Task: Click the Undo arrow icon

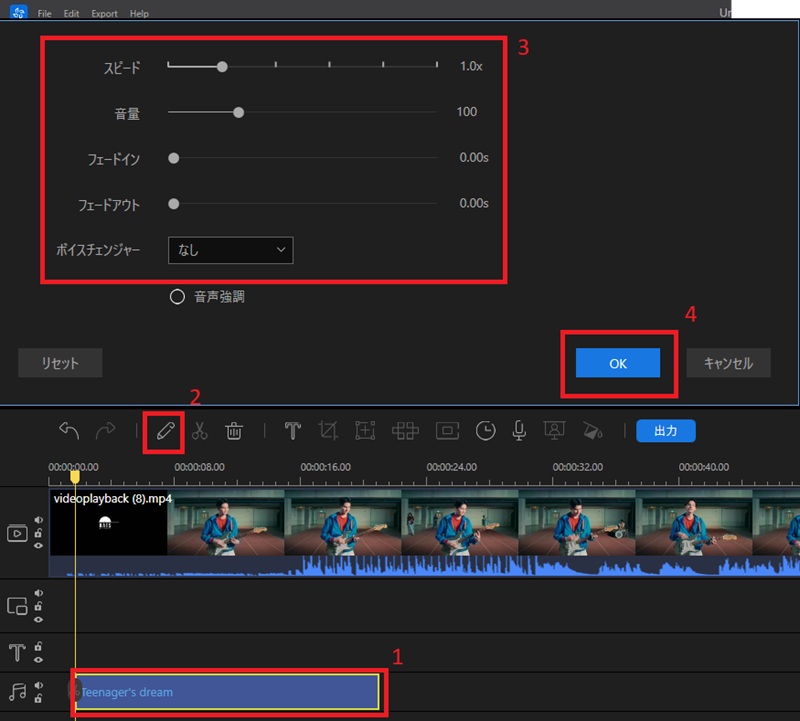Action: pyautogui.click(x=69, y=431)
